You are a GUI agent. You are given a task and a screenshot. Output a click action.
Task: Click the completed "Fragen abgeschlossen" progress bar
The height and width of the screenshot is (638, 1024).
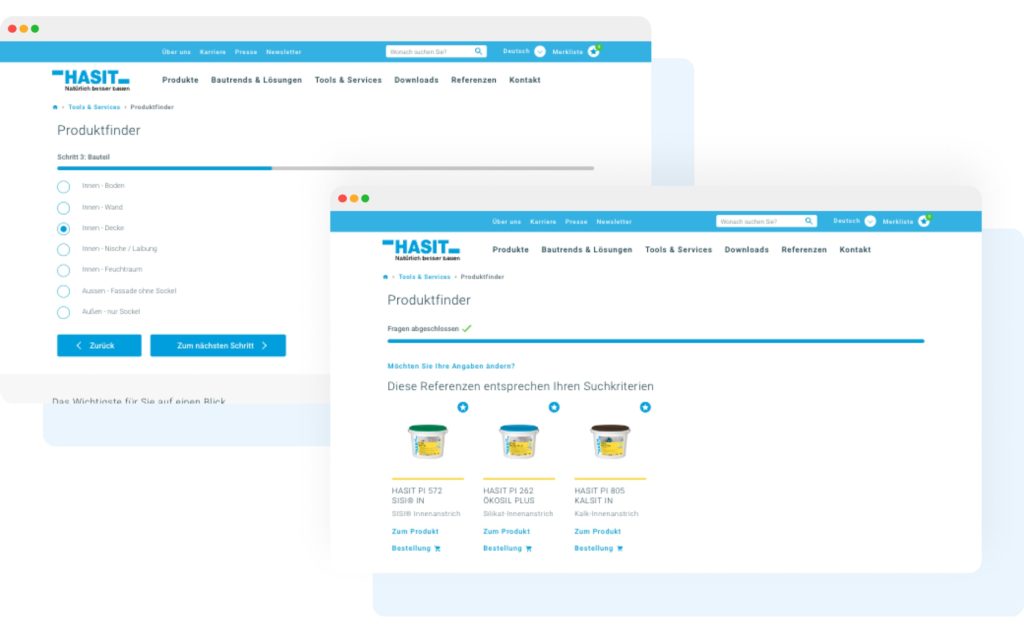(x=656, y=341)
